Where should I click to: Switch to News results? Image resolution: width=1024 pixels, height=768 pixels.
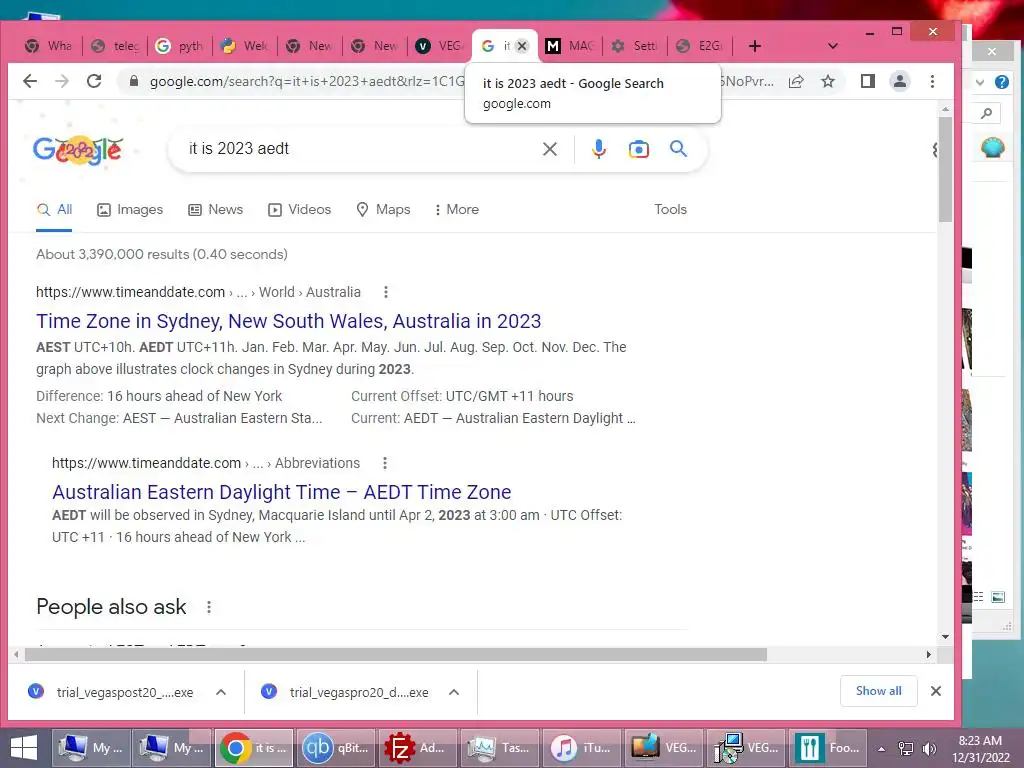pyautogui.click(x=216, y=210)
